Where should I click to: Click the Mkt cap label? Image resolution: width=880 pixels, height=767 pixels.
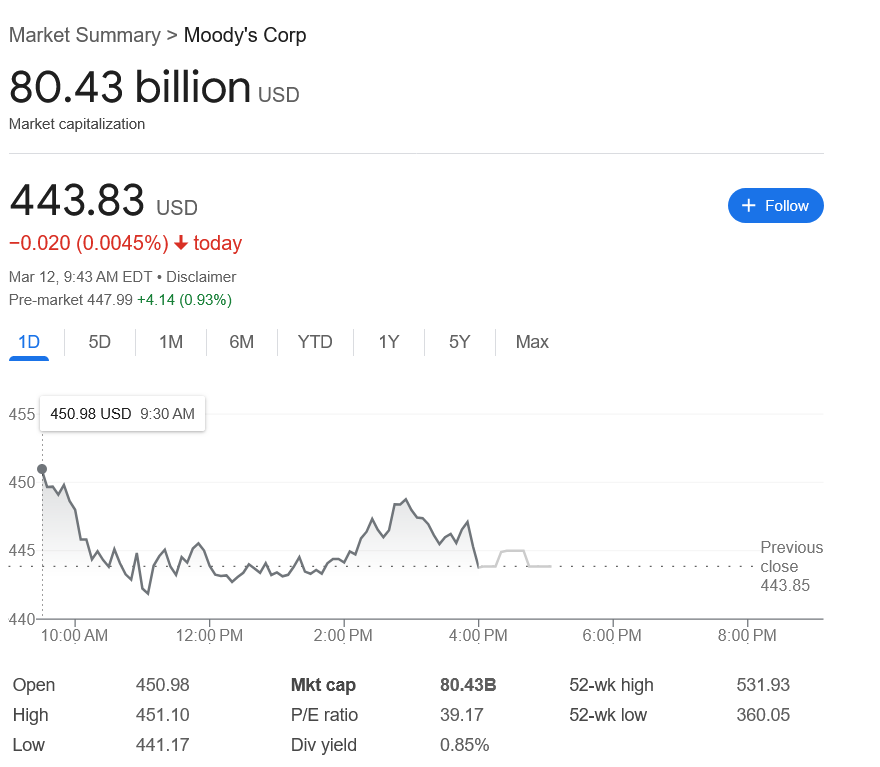point(323,685)
